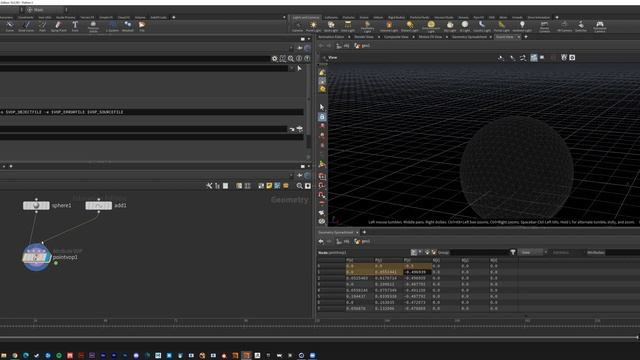Click the playback range slider bar
The image size is (640, 360).
(318, 338)
